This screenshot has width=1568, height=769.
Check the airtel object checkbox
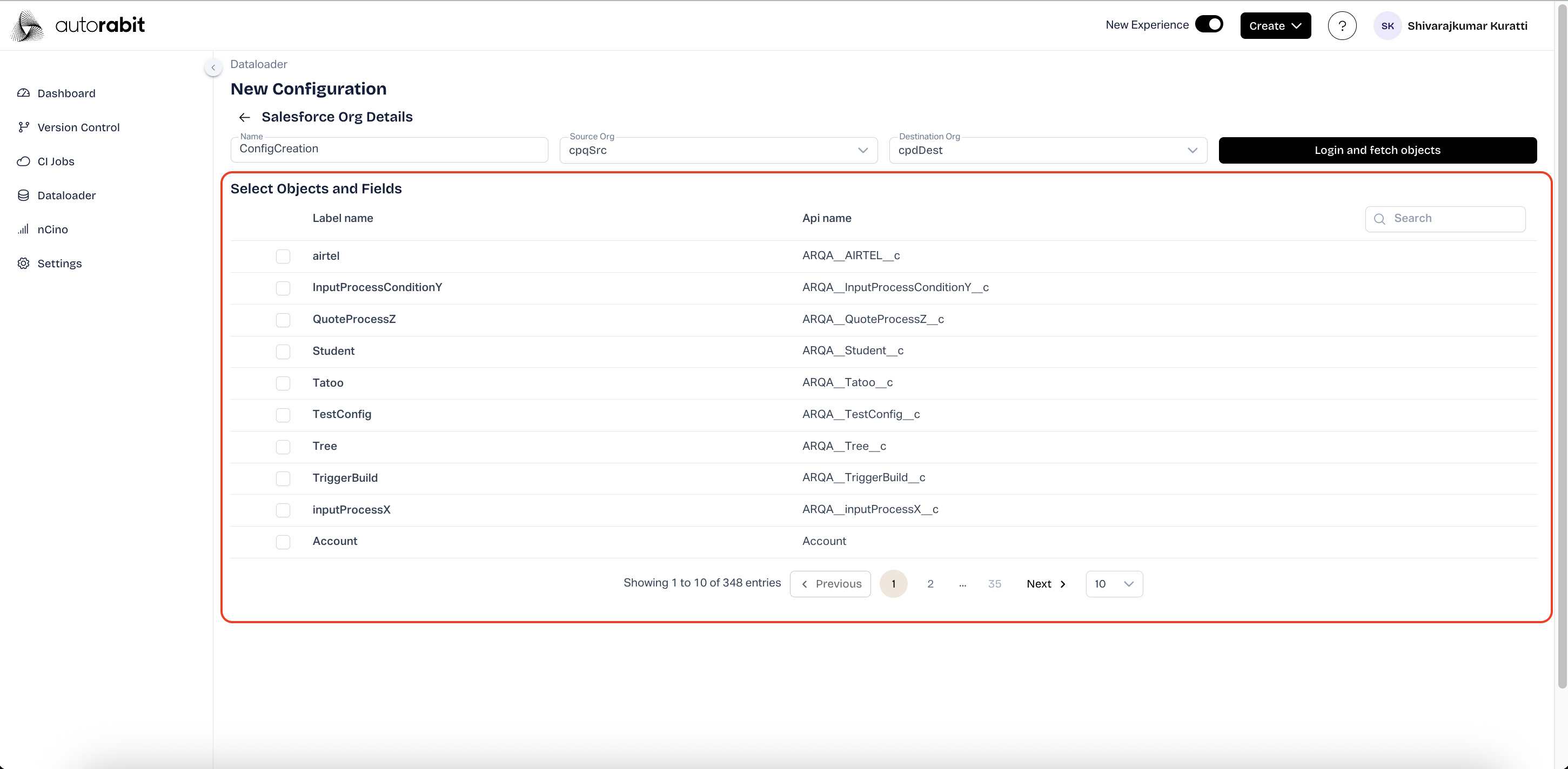click(283, 256)
